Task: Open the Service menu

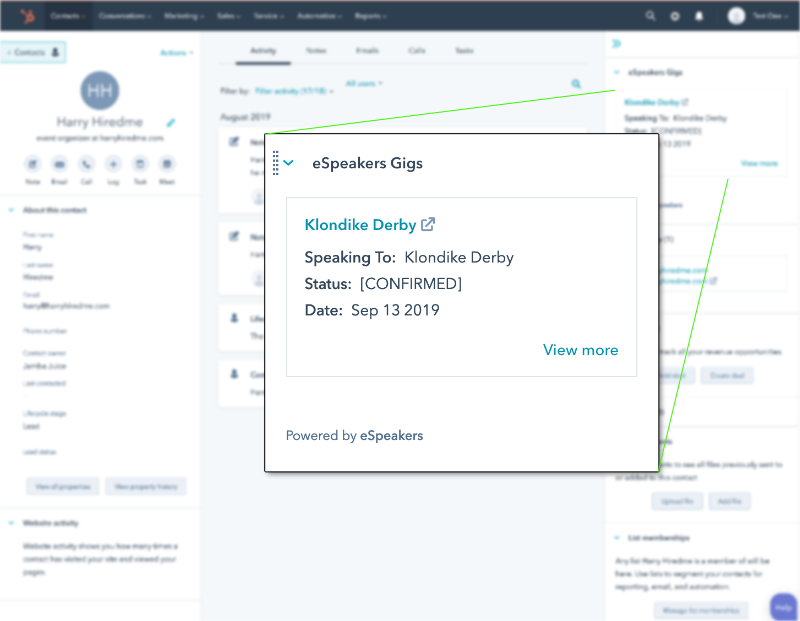Action: tap(268, 16)
